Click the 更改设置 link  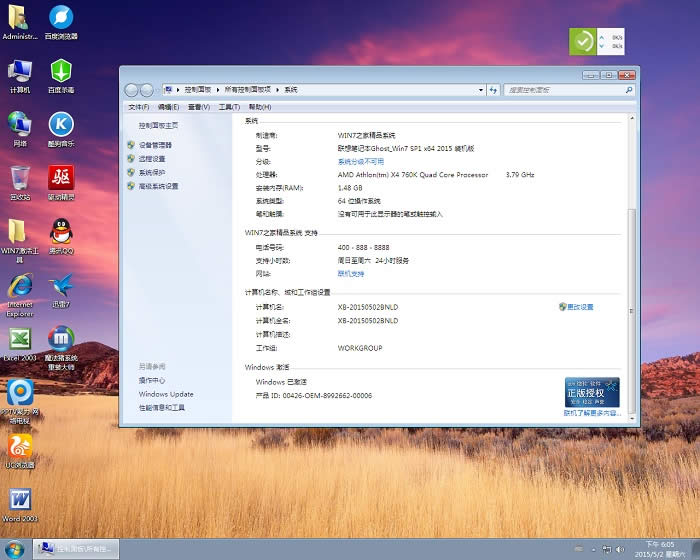(580, 307)
